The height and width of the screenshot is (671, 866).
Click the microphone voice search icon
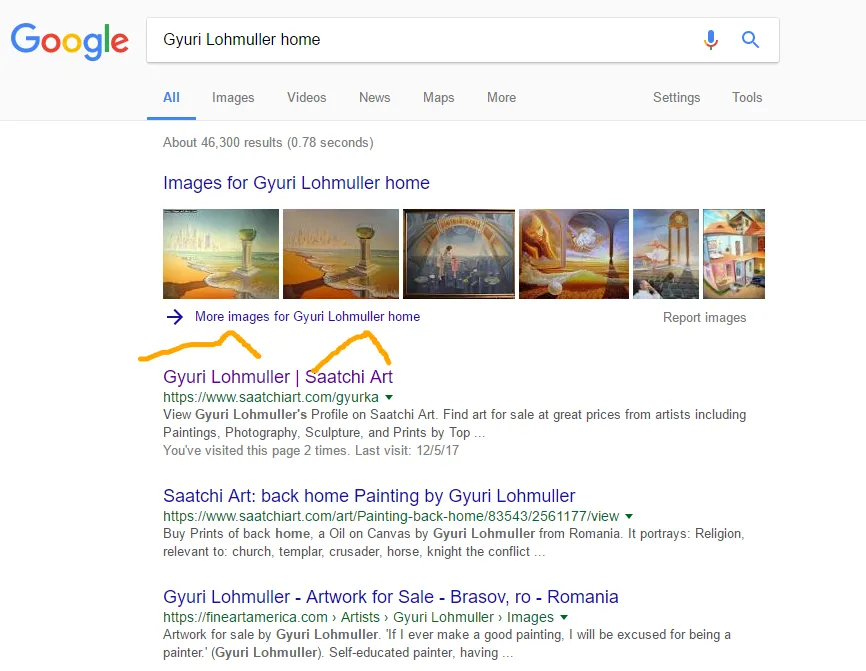click(711, 40)
